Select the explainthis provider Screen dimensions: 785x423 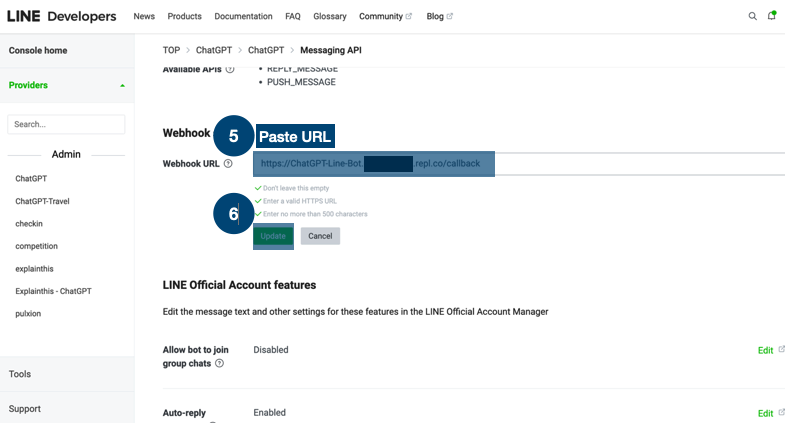click(x=35, y=269)
